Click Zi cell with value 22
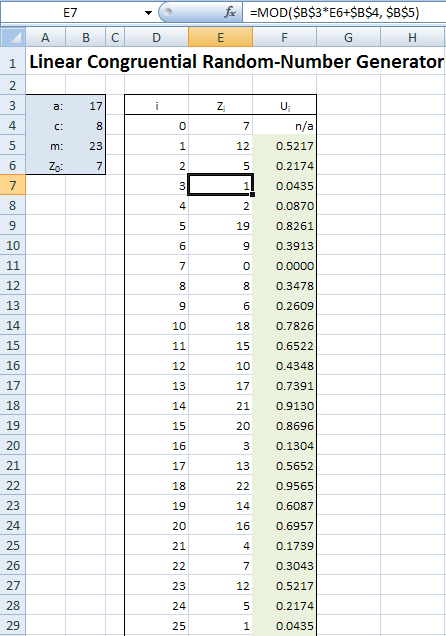The image size is (446, 636). 221,486
